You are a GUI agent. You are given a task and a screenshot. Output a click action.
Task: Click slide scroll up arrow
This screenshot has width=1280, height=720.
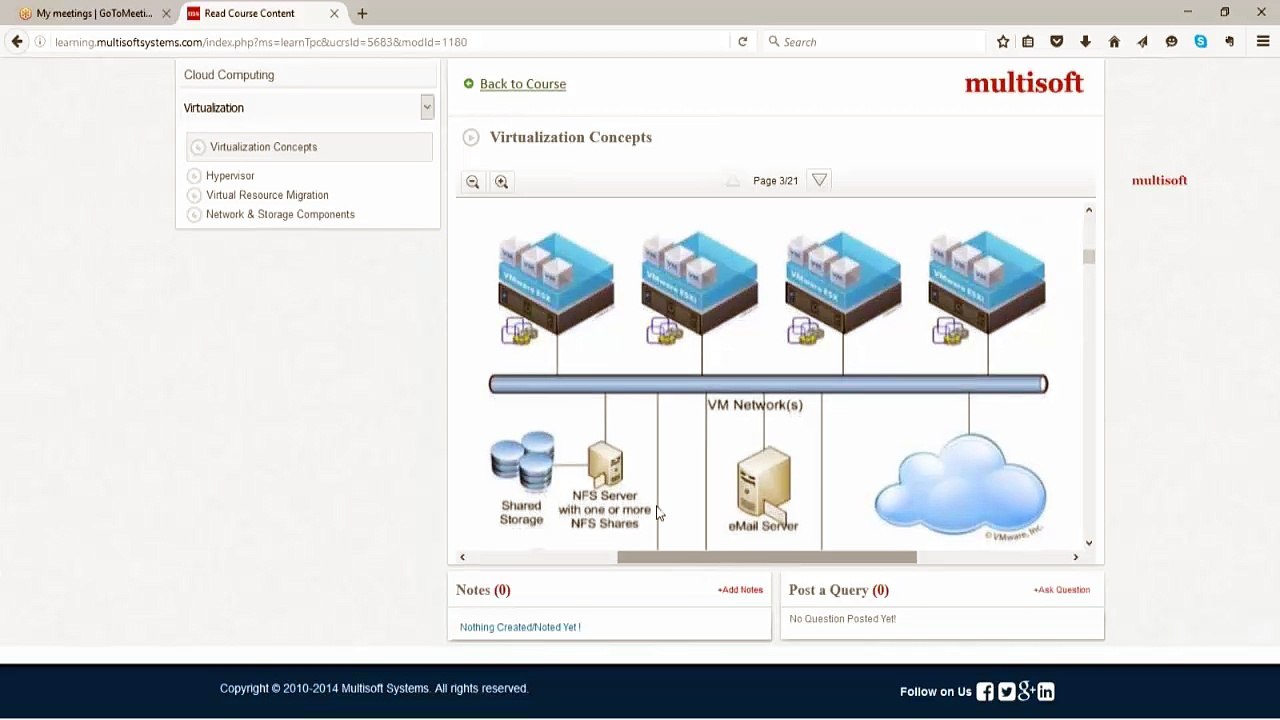[x=1089, y=210]
